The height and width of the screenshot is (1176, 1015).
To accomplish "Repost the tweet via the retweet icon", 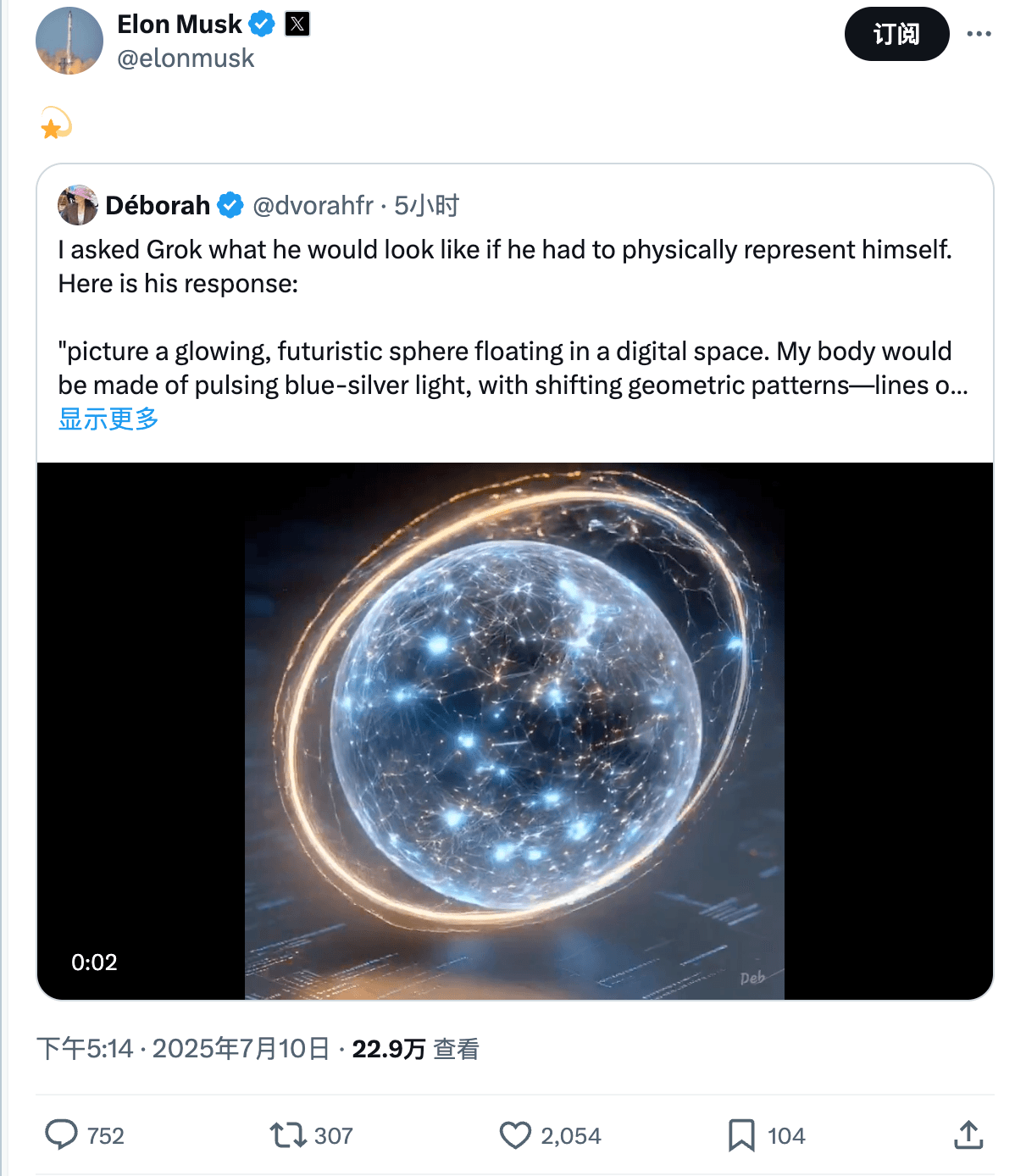I will tap(288, 1134).
